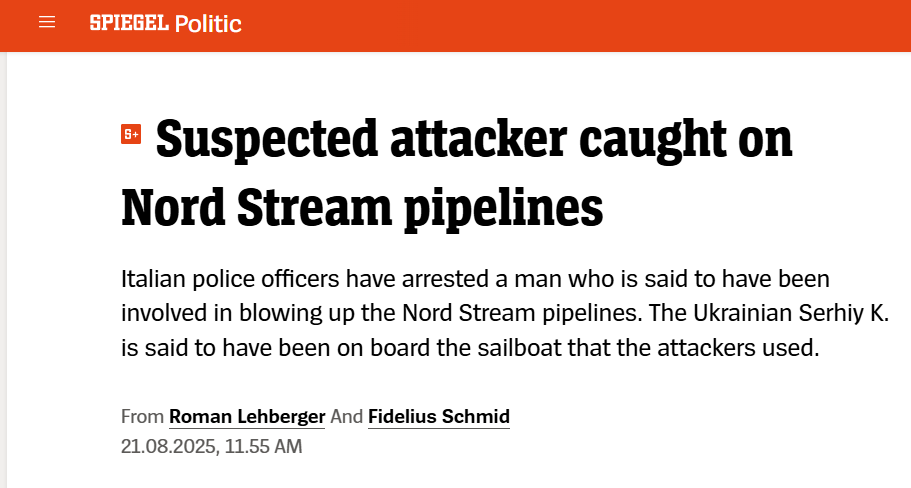Open the hamburger navigation menu
The width and height of the screenshot is (911, 488).
[x=47, y=22]
